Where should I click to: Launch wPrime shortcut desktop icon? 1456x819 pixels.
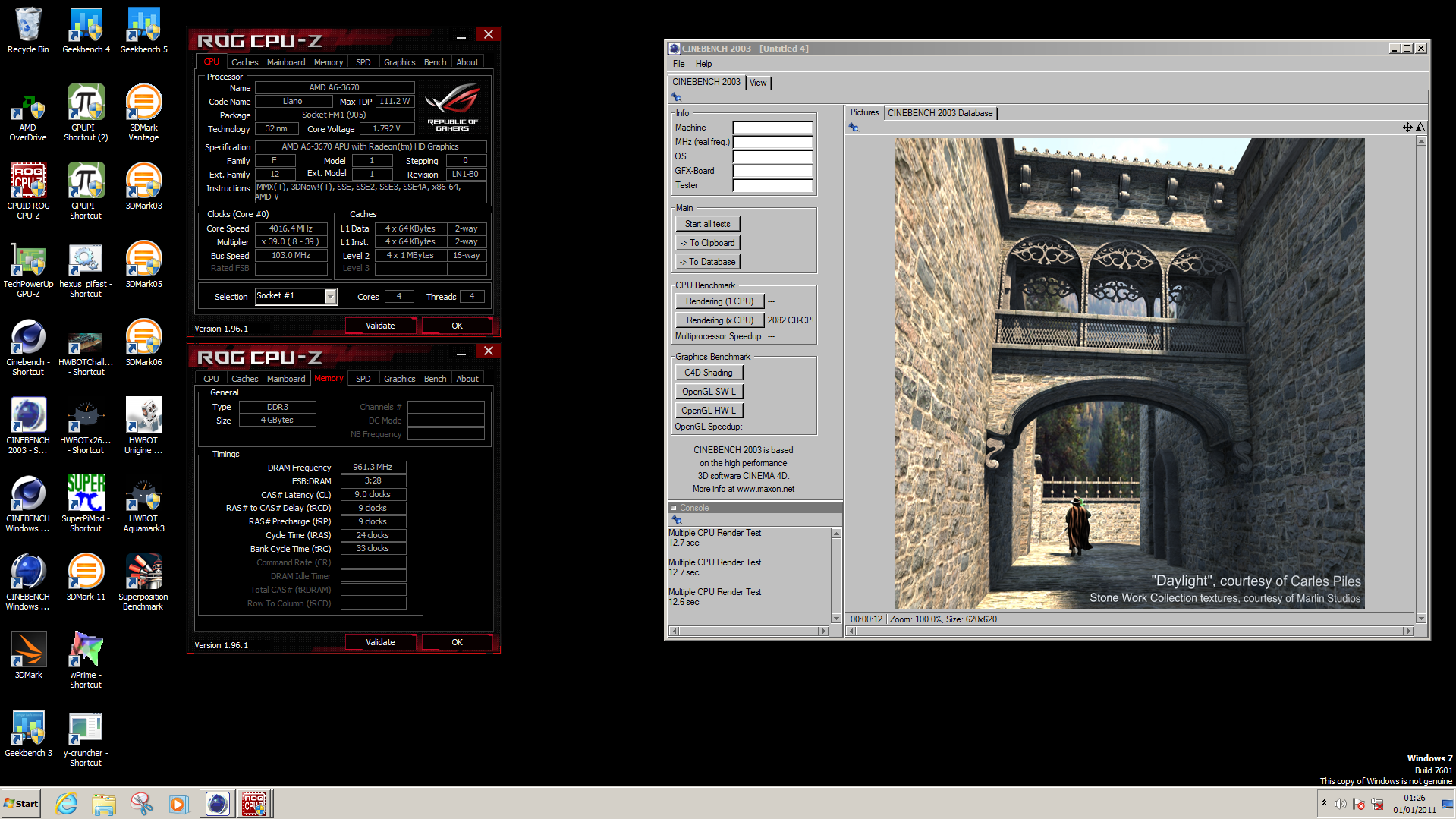coord(86,661)
